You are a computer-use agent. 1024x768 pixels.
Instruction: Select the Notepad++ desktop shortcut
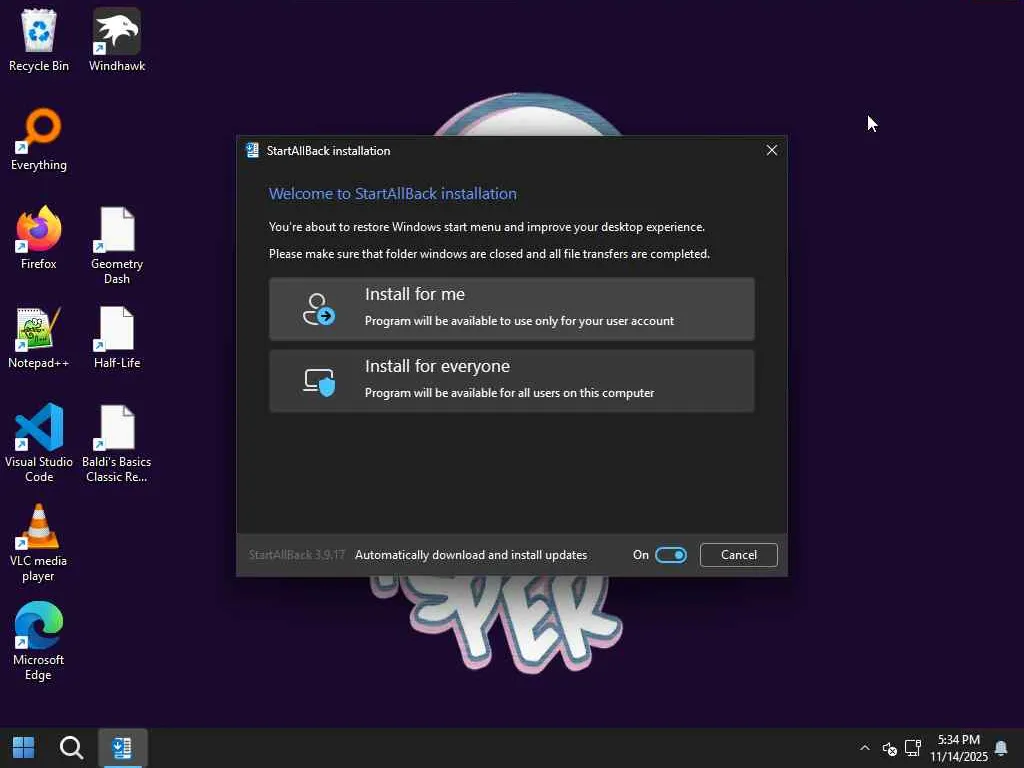(39, 337)
